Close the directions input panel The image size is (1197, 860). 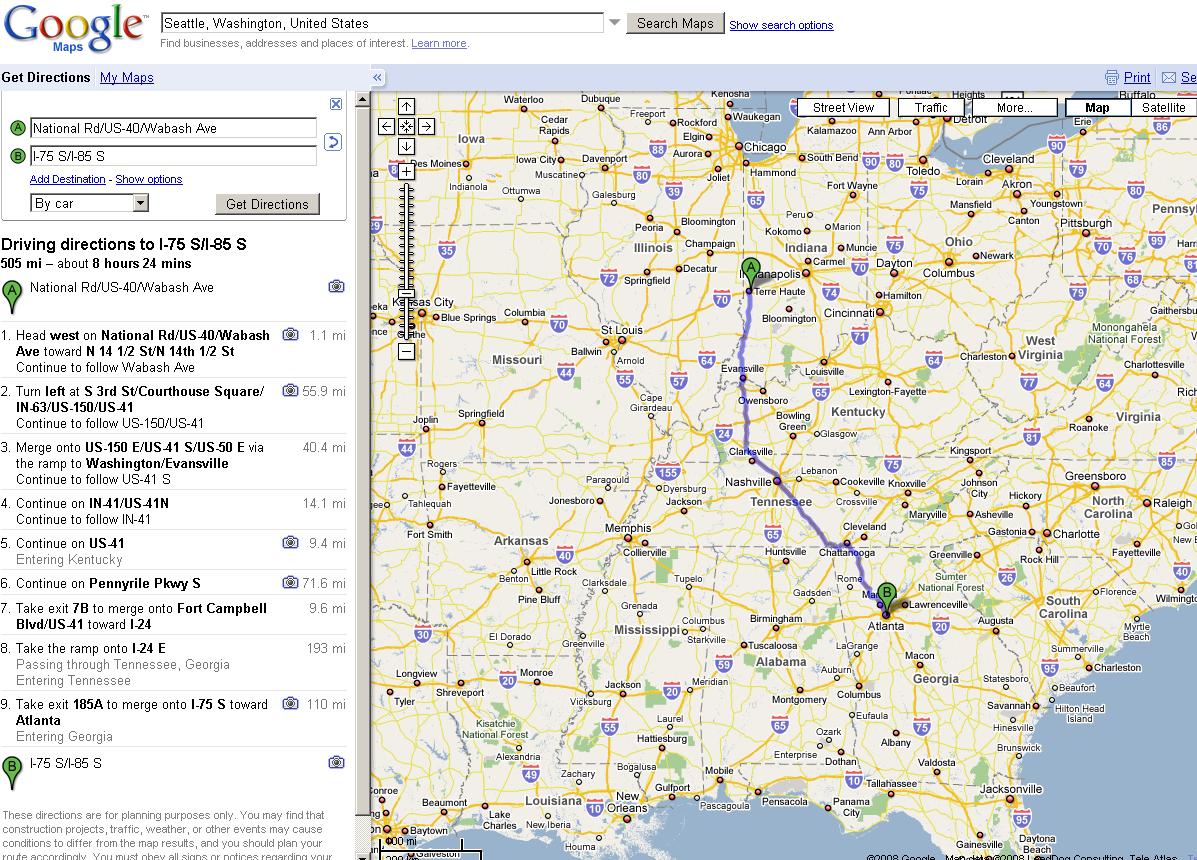click(336, 104)
